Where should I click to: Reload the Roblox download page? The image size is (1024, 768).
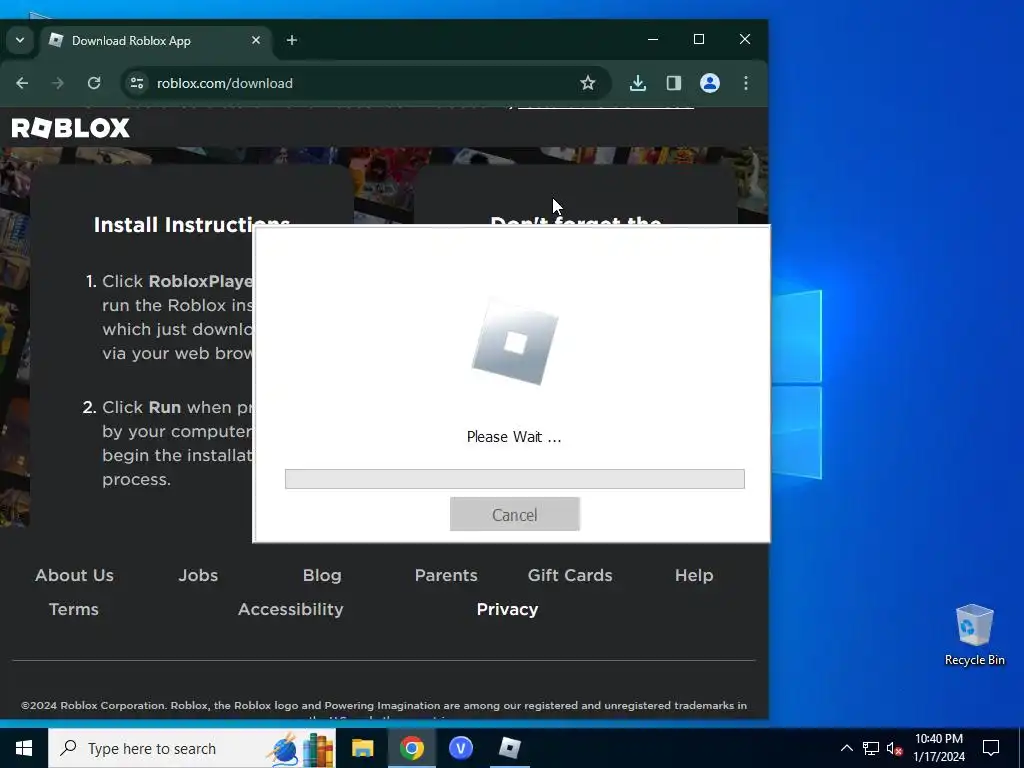pyautogui.click(x=94, y=83)
